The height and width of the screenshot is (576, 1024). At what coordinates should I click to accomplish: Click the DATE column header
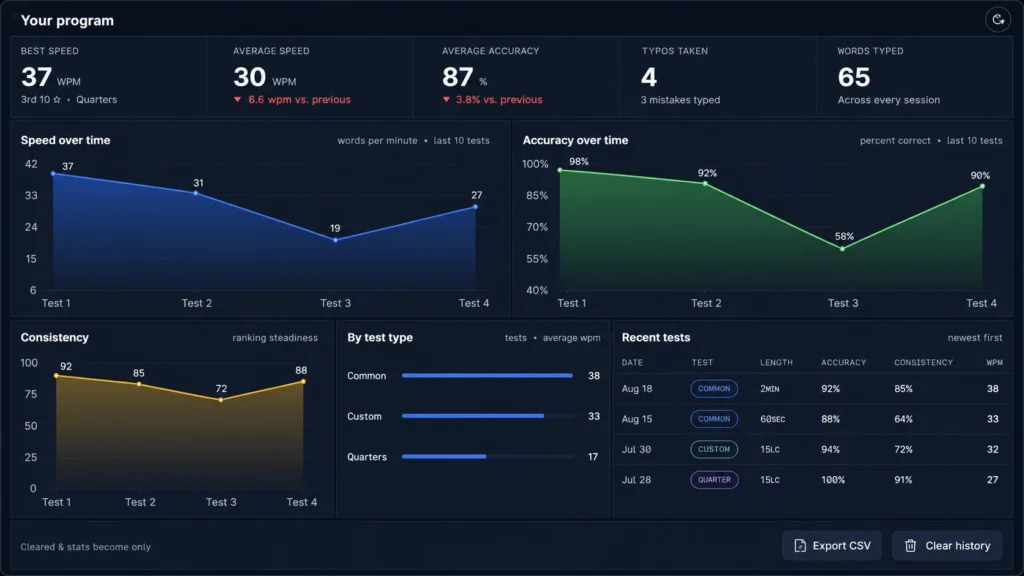click(x=632, y=362)
